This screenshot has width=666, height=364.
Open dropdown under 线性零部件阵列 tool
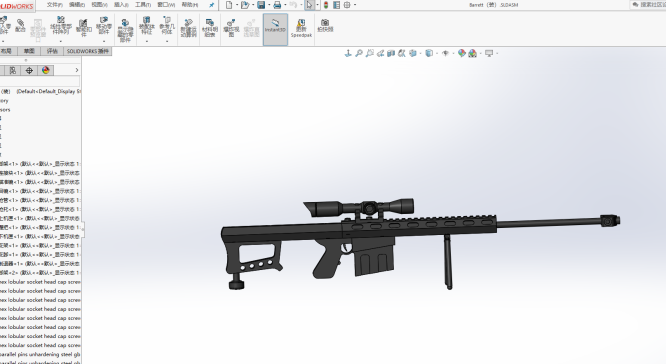(61, 41)
